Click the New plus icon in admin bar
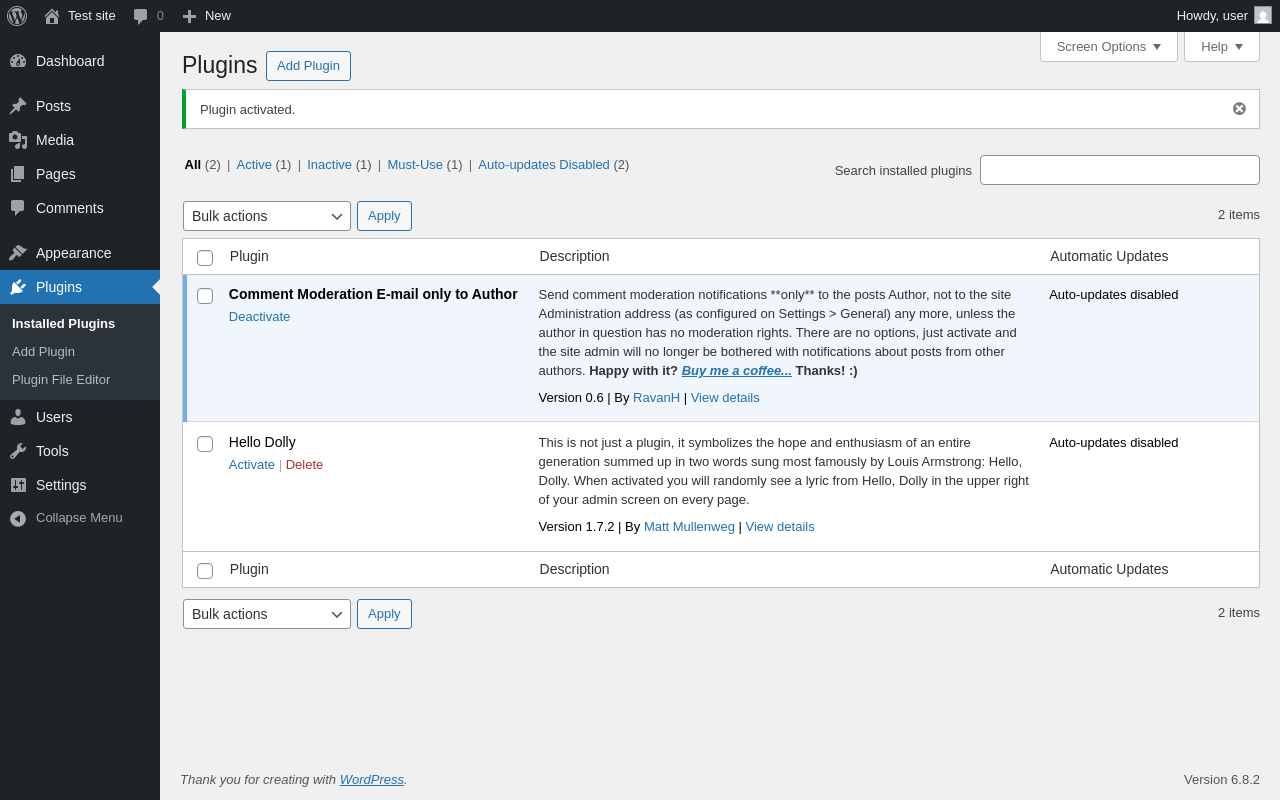The image size is (1280, 800). pos(189,16)
